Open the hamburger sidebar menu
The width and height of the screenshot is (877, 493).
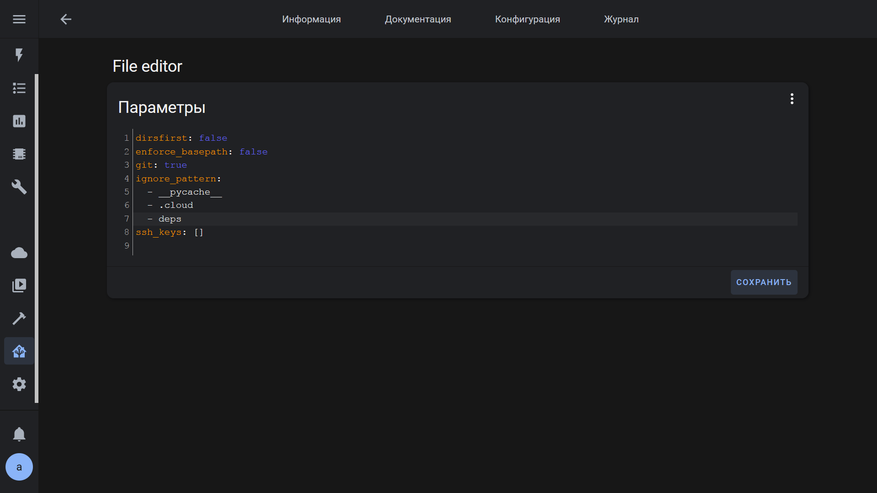click(x=19, y=19)
